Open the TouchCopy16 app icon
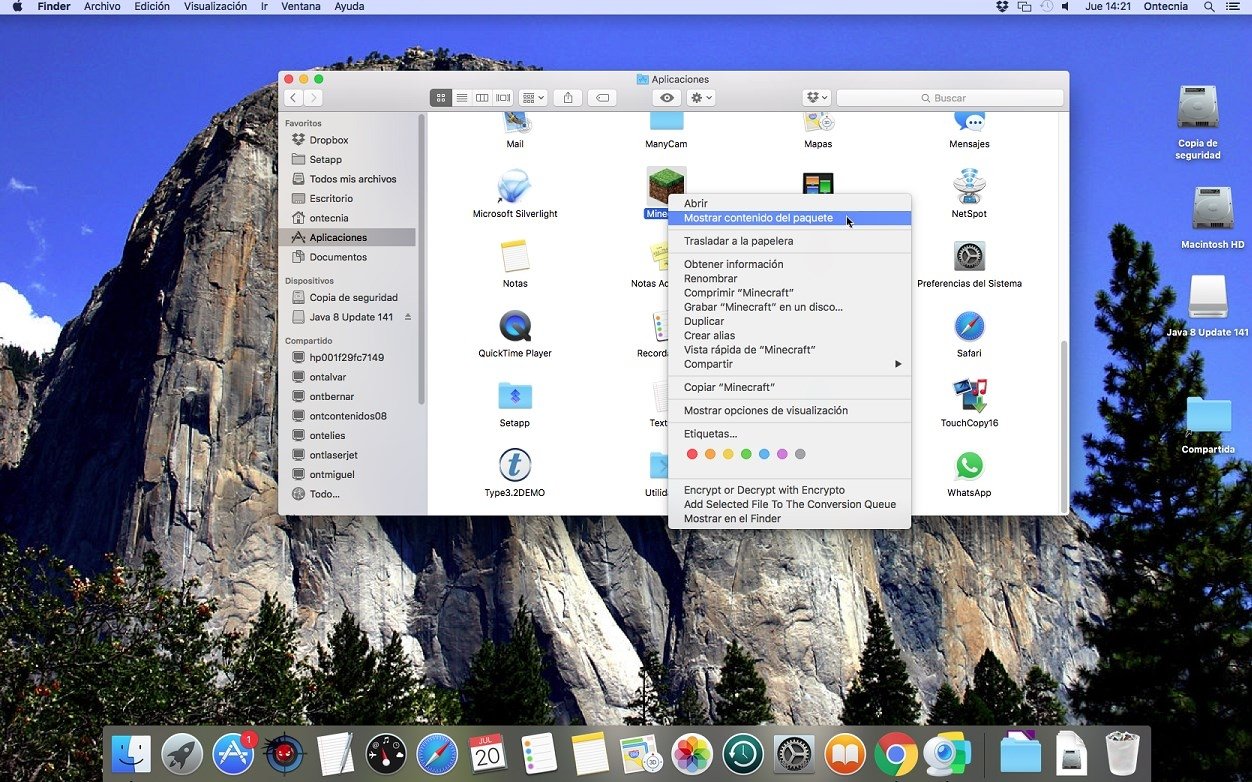1252x782 pixels. (x=968, y=397)
